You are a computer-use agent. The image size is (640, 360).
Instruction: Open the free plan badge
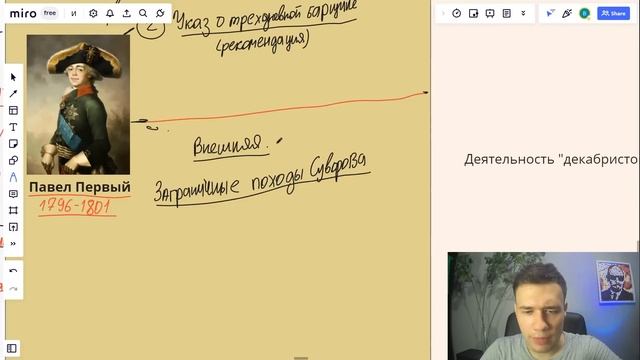[50, 13]
